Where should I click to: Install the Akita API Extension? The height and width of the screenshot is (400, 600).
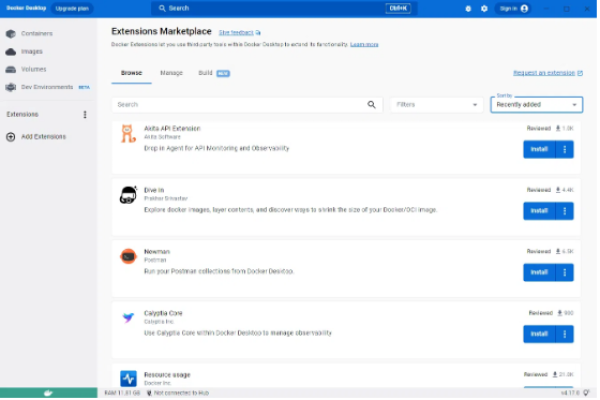click(x=538, y=149)
